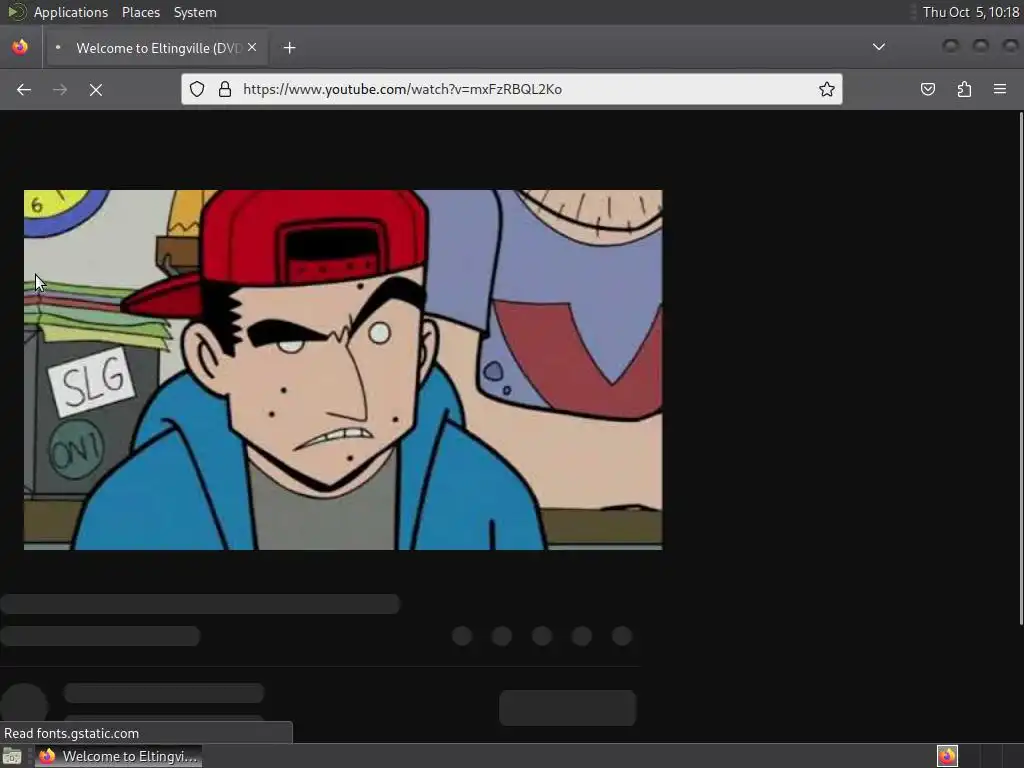This screenshot has width=1024, height=768.
Task: Switch to Firefox window in bottom taskbar
Action: (x=118, y=756)
